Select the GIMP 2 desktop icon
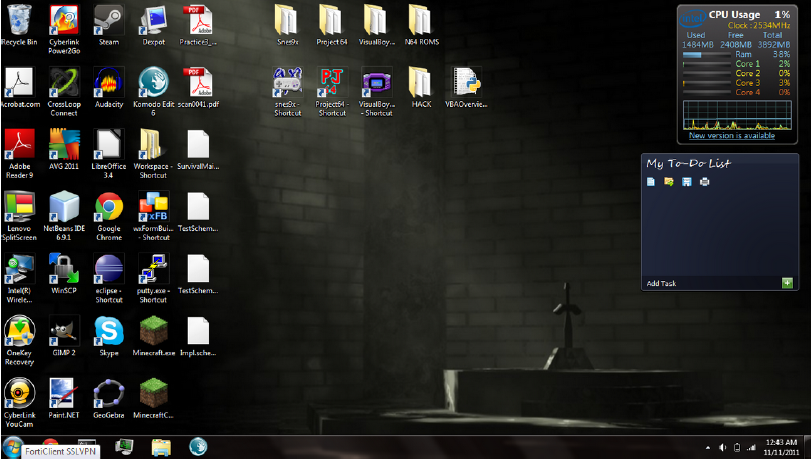The height and width of the screenshot is (460, 811). pyautogui.click(x=64, y=331)
